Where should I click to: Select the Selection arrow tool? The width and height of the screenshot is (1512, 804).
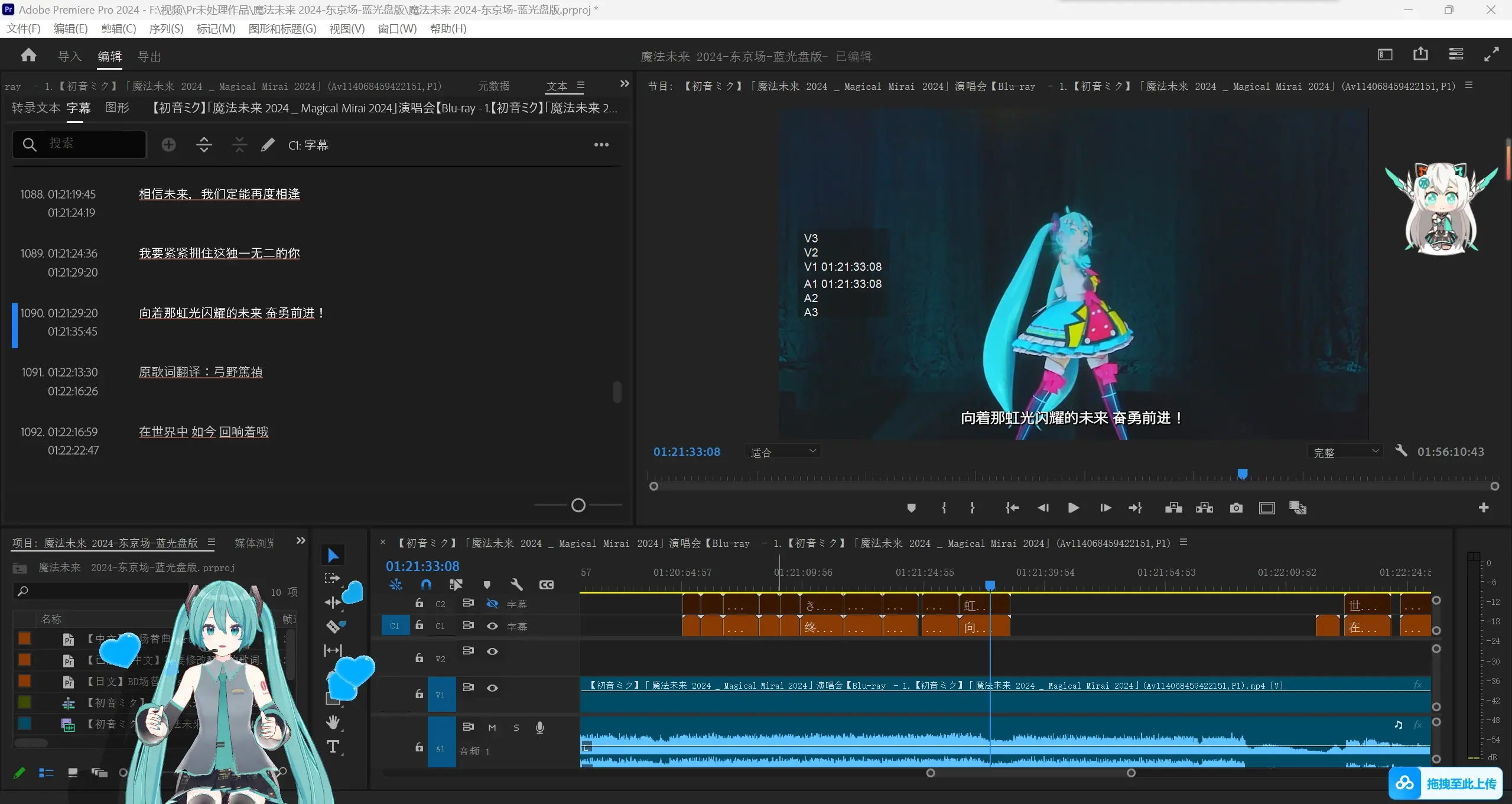click(x=333, y=555)
